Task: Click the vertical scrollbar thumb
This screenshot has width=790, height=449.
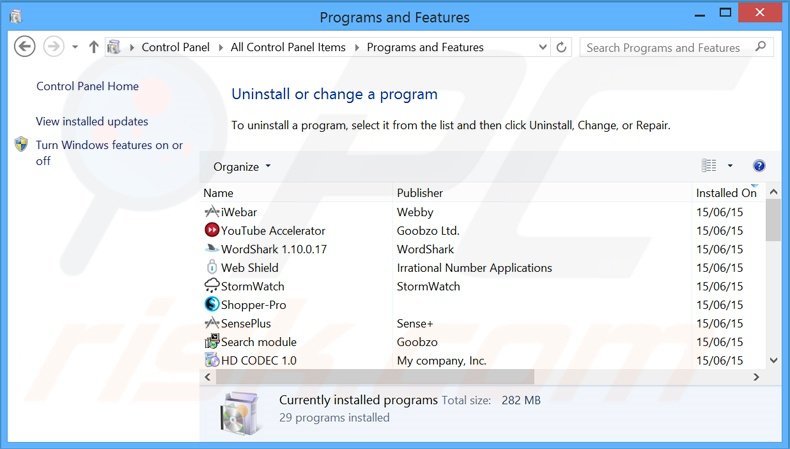Action: click(x=773, y=220)
